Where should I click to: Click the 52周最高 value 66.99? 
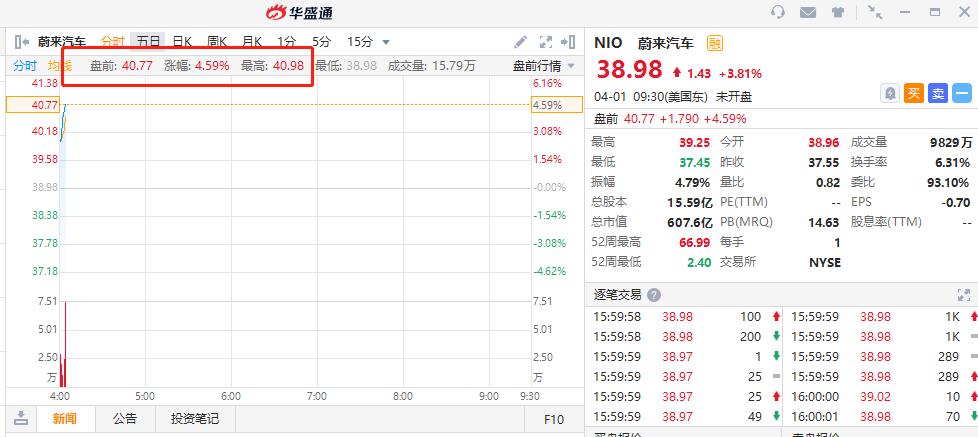click(x=695, y=242)
